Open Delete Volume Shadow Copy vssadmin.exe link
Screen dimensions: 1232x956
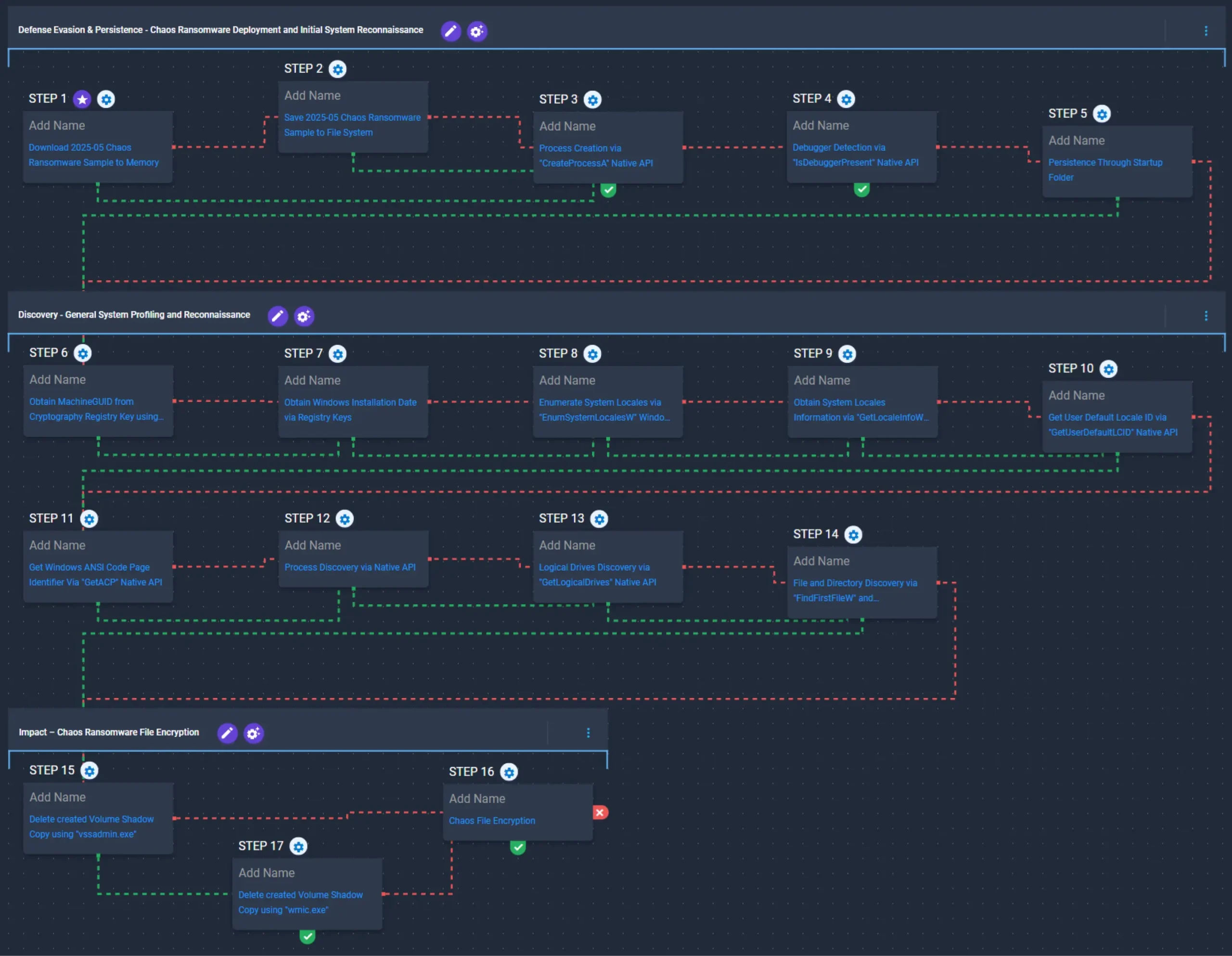91,827
